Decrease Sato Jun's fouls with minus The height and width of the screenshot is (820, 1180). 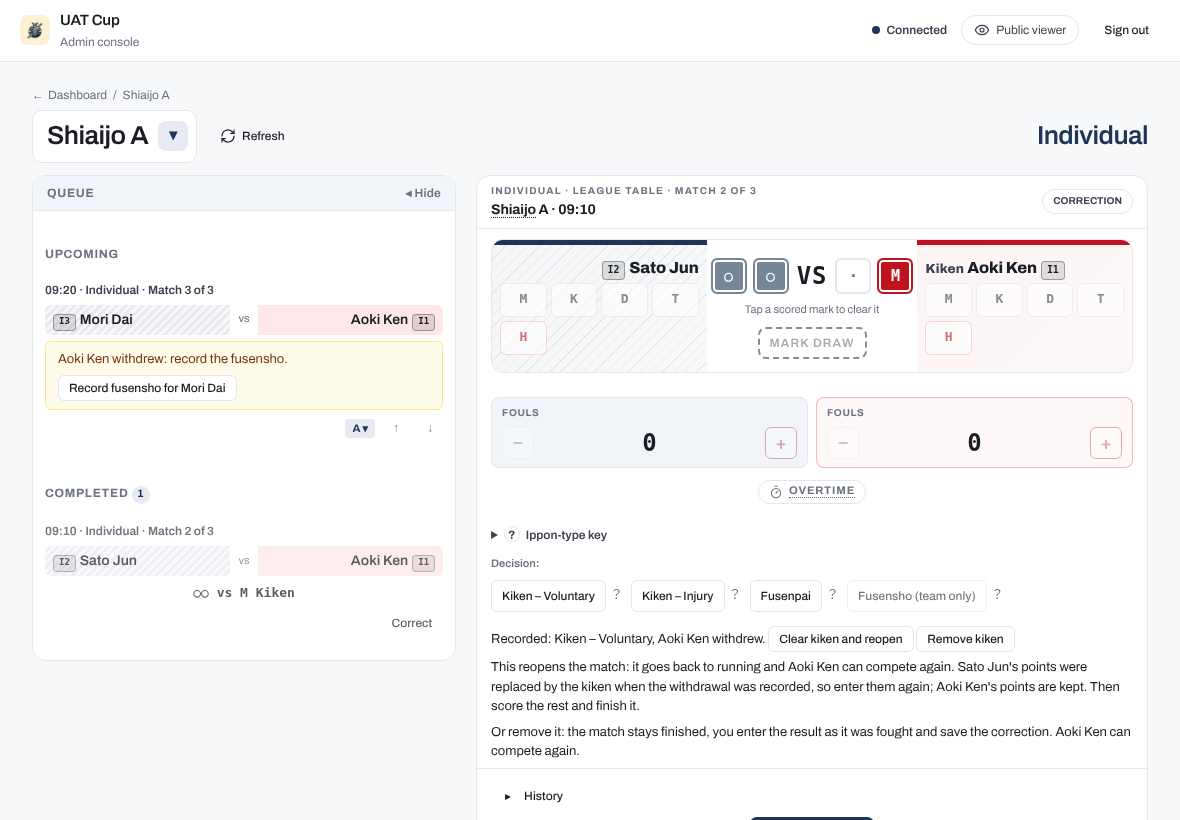point(518,443)
